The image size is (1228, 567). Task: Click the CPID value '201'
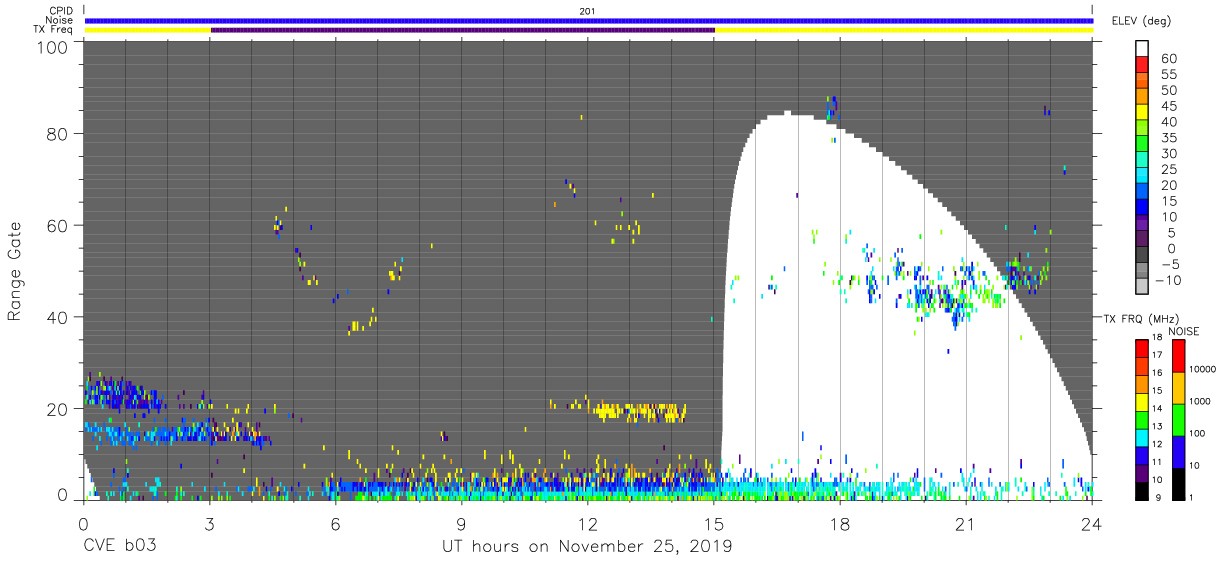588,11
